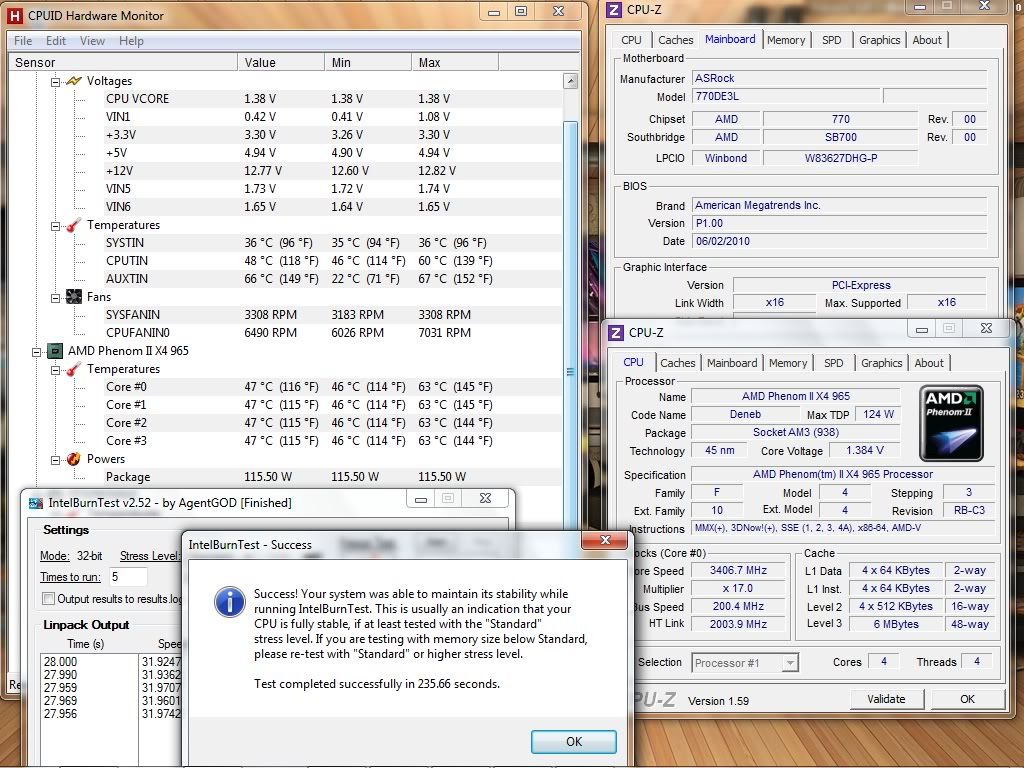Image resolution: width=1024 pixels, height=768 pixels.
Task: Open the Help menu in Hardware Monitor
Action: tap(131, 40)
